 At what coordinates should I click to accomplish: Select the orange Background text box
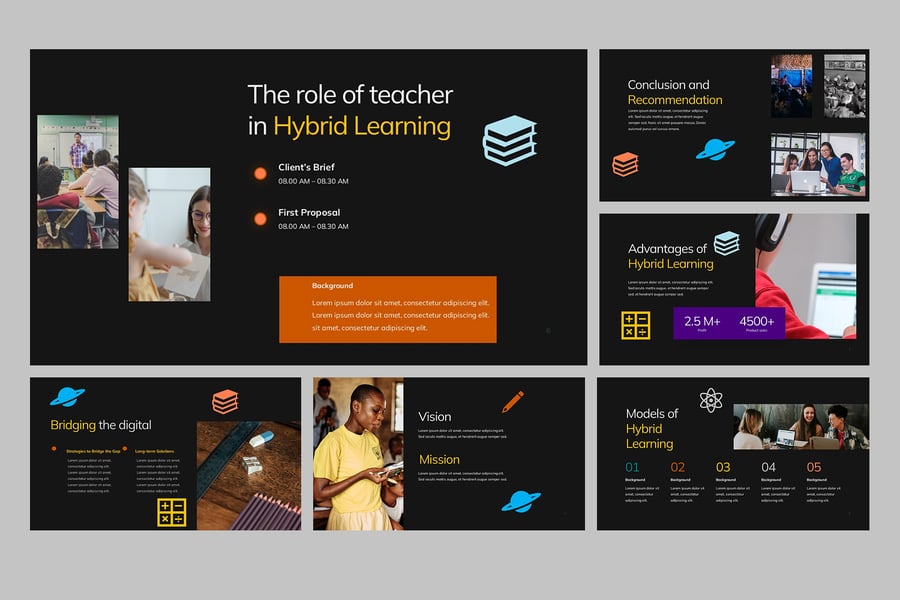coord(387,309)
